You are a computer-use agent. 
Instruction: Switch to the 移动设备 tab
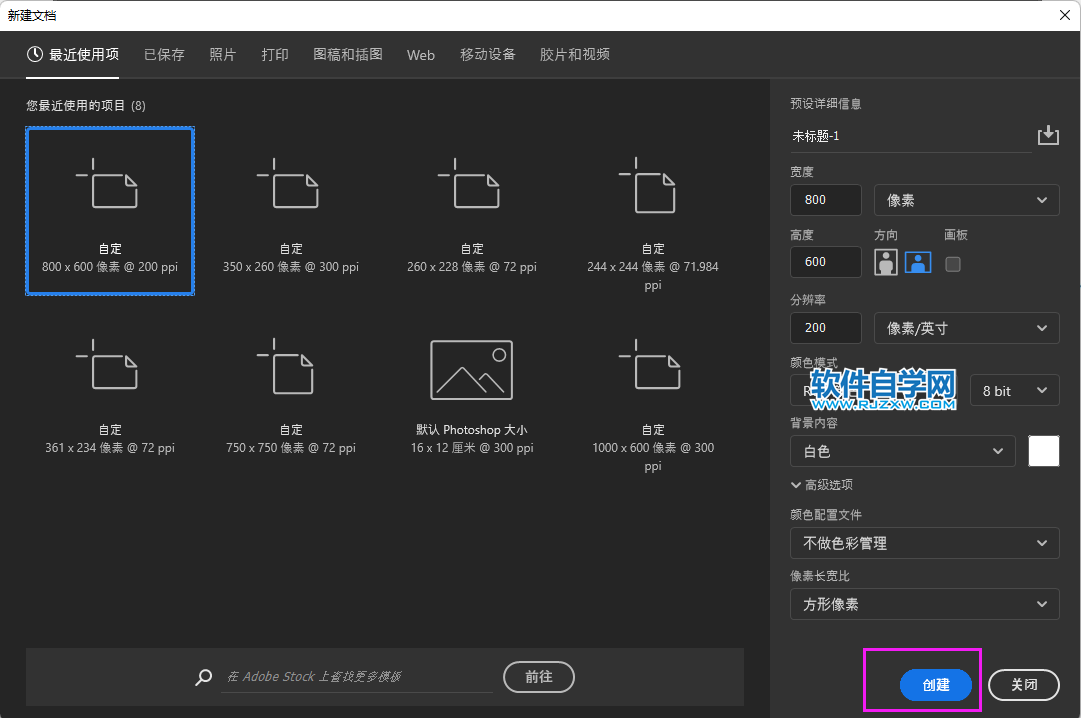487,55
